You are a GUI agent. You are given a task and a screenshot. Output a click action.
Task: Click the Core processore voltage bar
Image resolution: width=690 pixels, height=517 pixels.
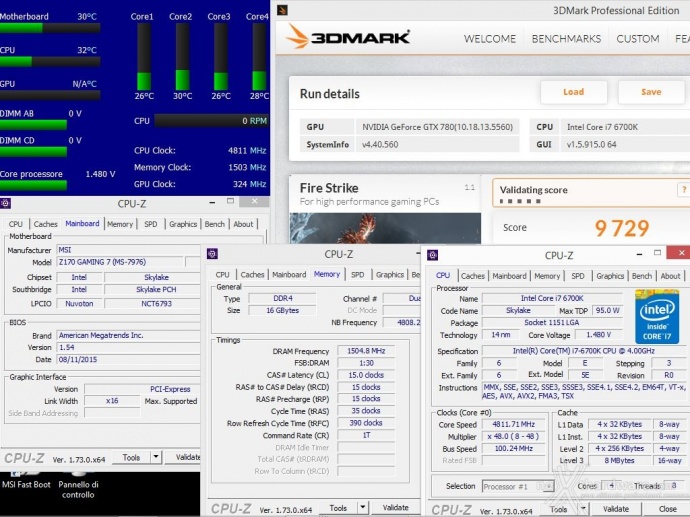pyautogui.click(x=33, y=185)
